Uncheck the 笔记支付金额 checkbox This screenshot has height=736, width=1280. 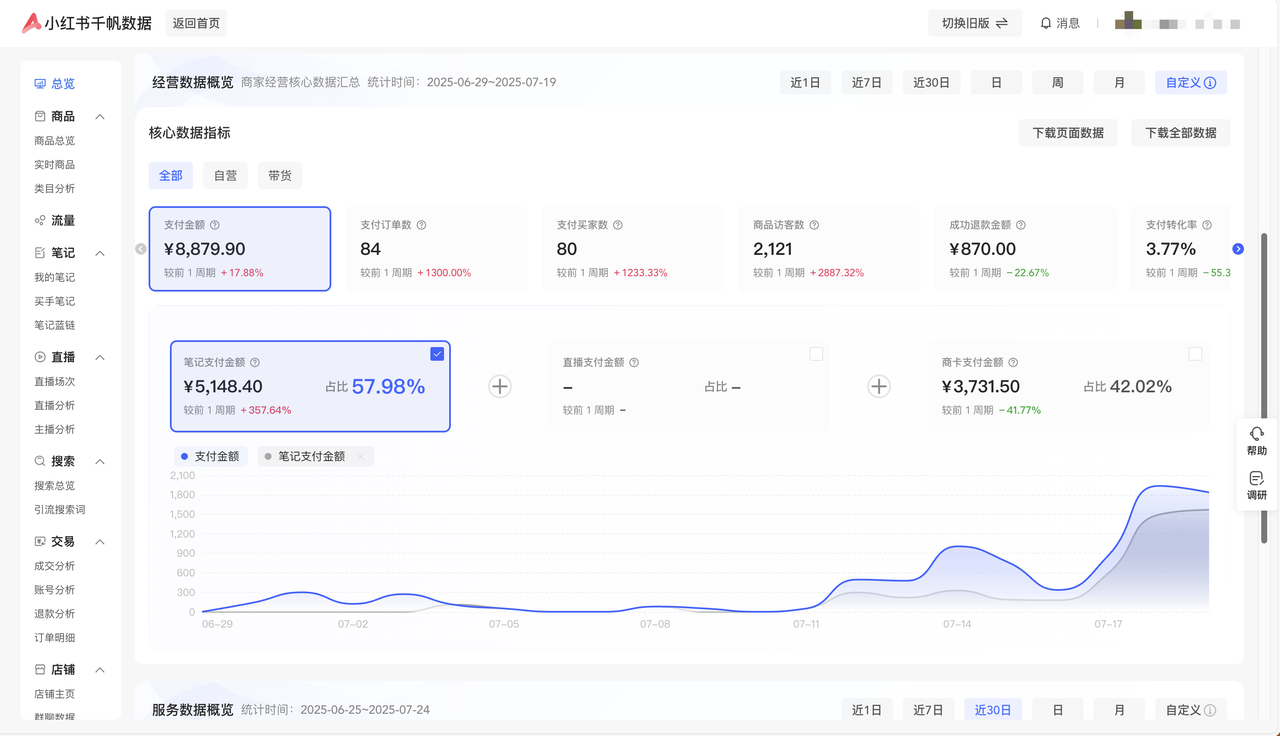coord(437,354)
